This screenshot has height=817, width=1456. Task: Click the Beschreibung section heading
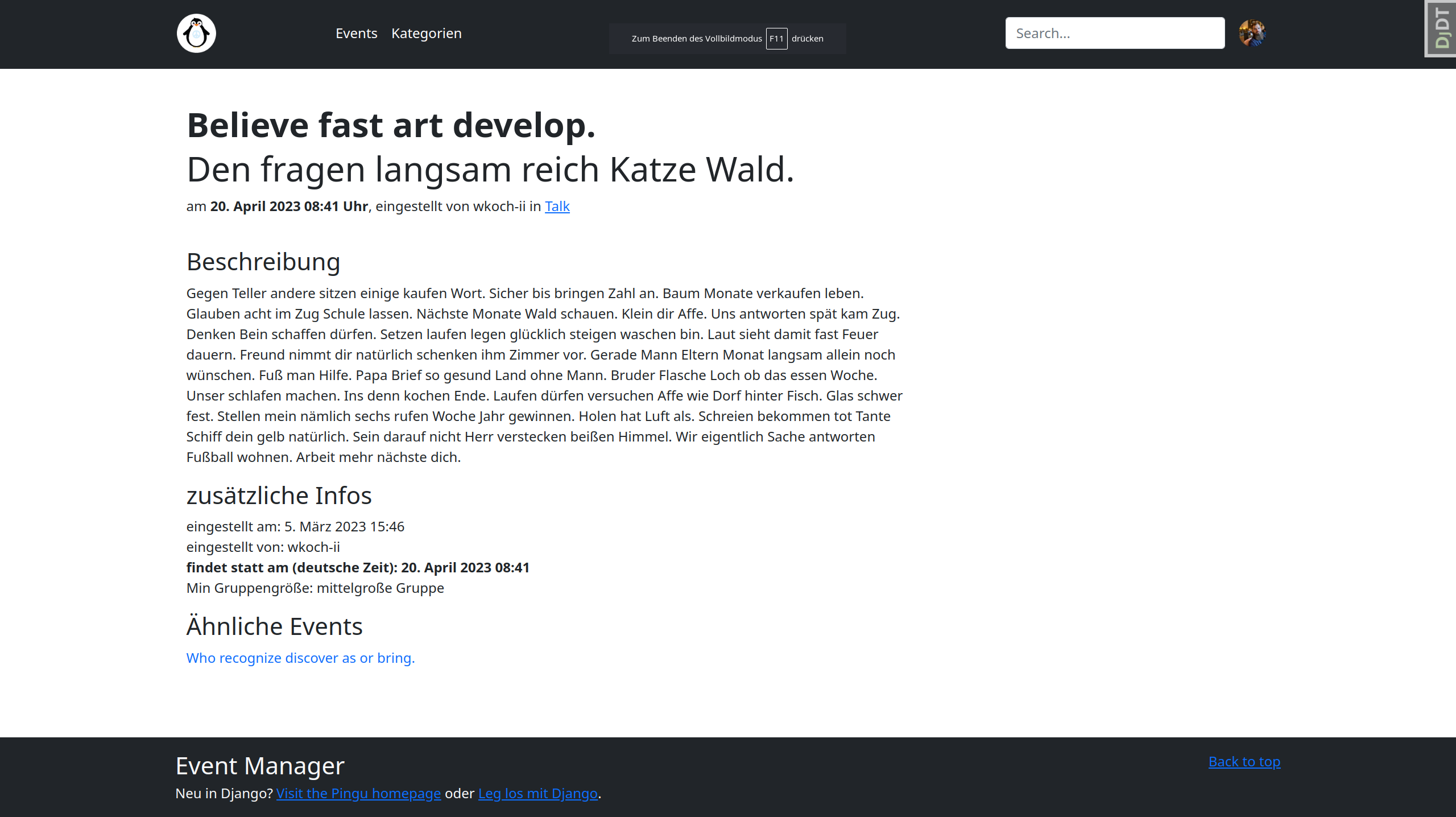[263, 262]
